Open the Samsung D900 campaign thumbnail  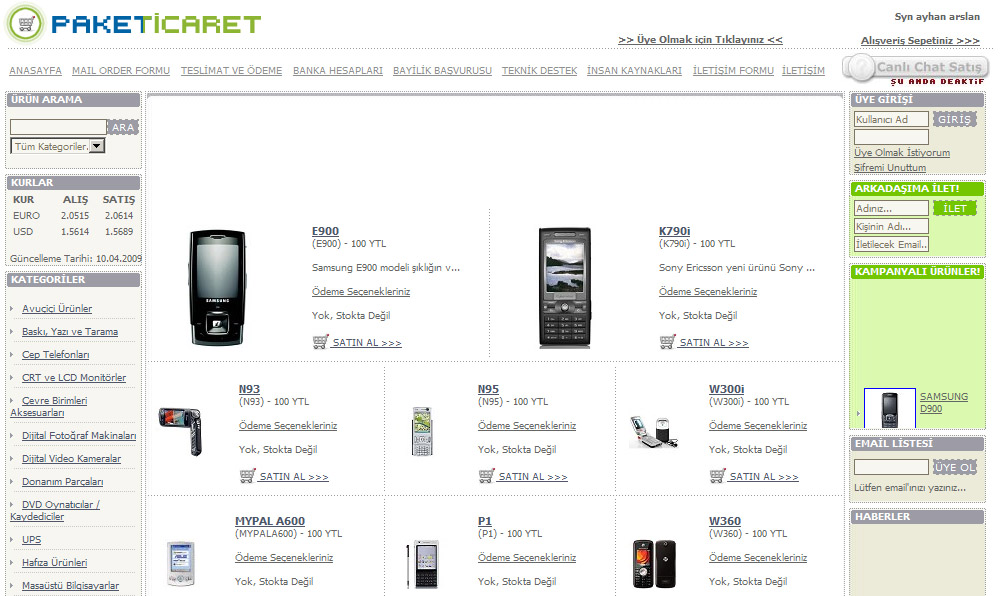[889, 408]
